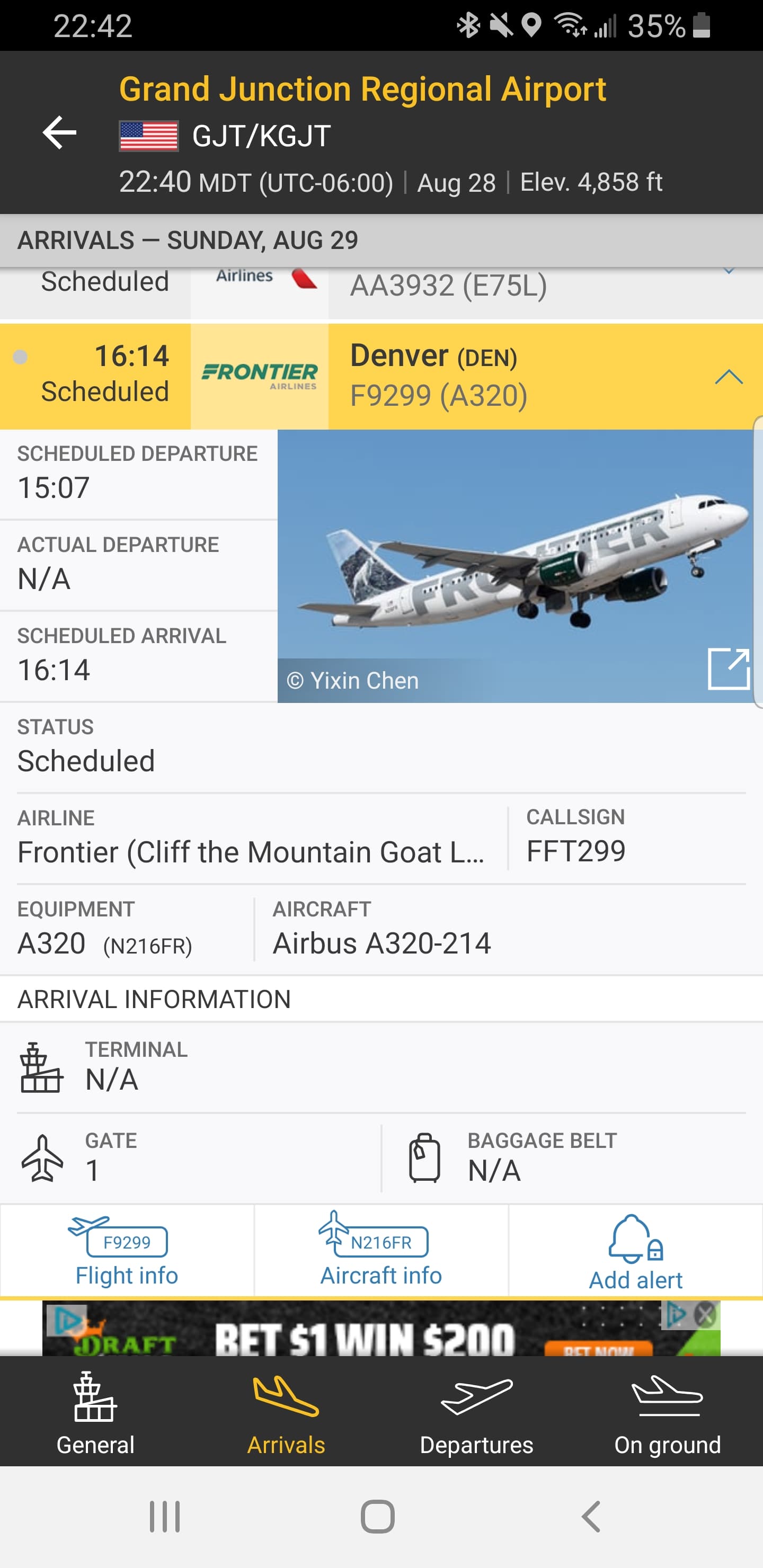Open enlarged aircraft photo via expand icon
This screenshot has width=763, height=1568.
727,669
